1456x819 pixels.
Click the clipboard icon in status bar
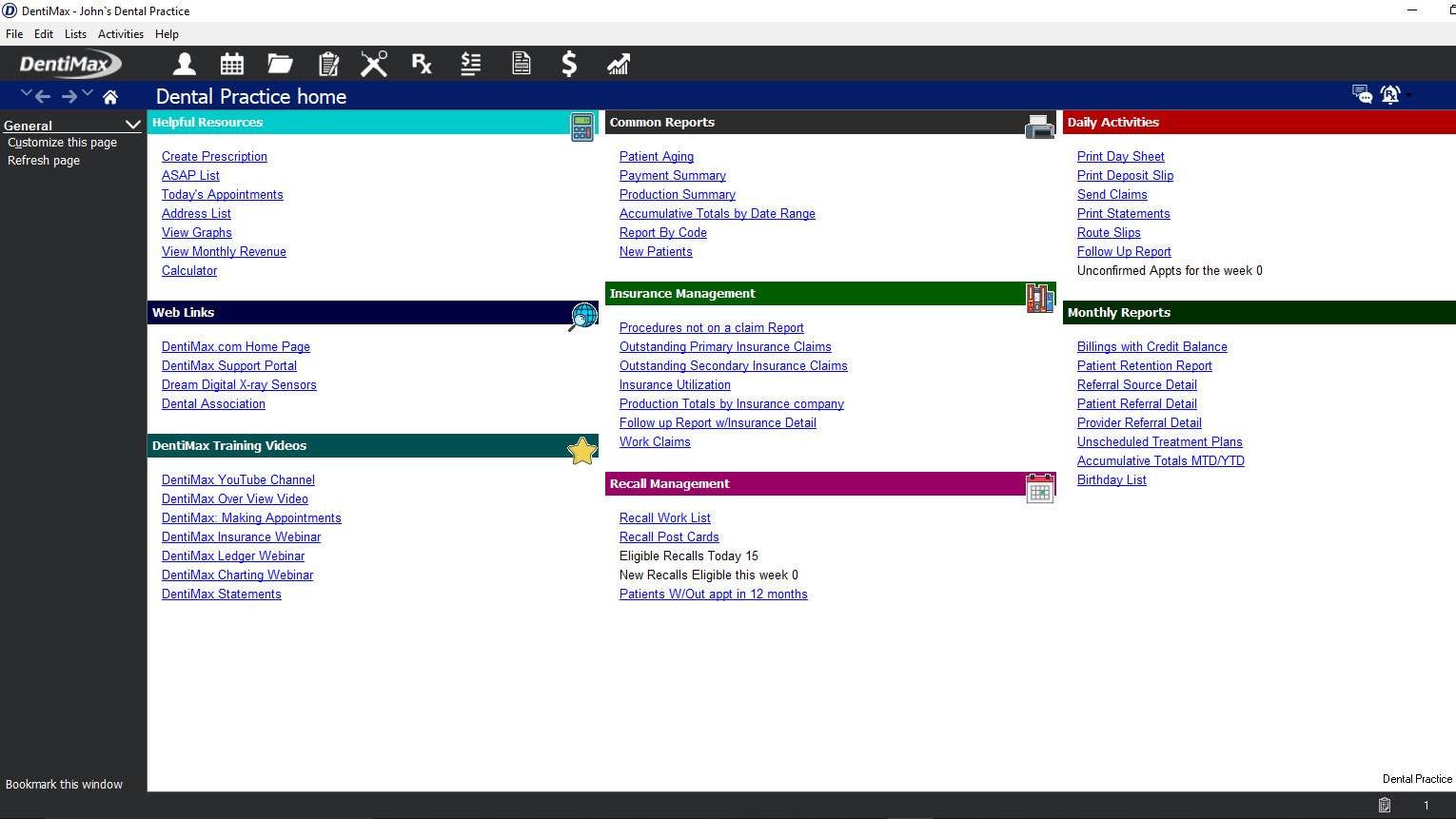click(1385, 805)
